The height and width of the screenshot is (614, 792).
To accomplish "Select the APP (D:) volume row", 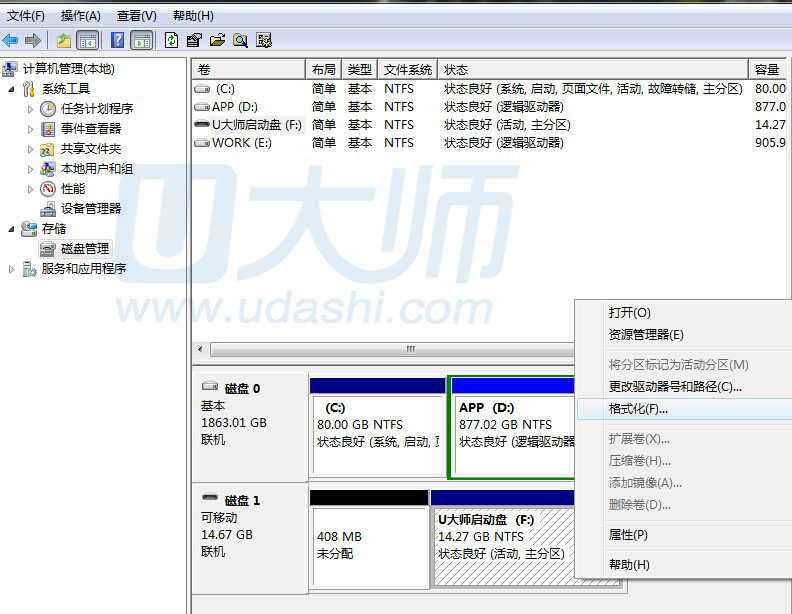I will (x=489, y=107).
